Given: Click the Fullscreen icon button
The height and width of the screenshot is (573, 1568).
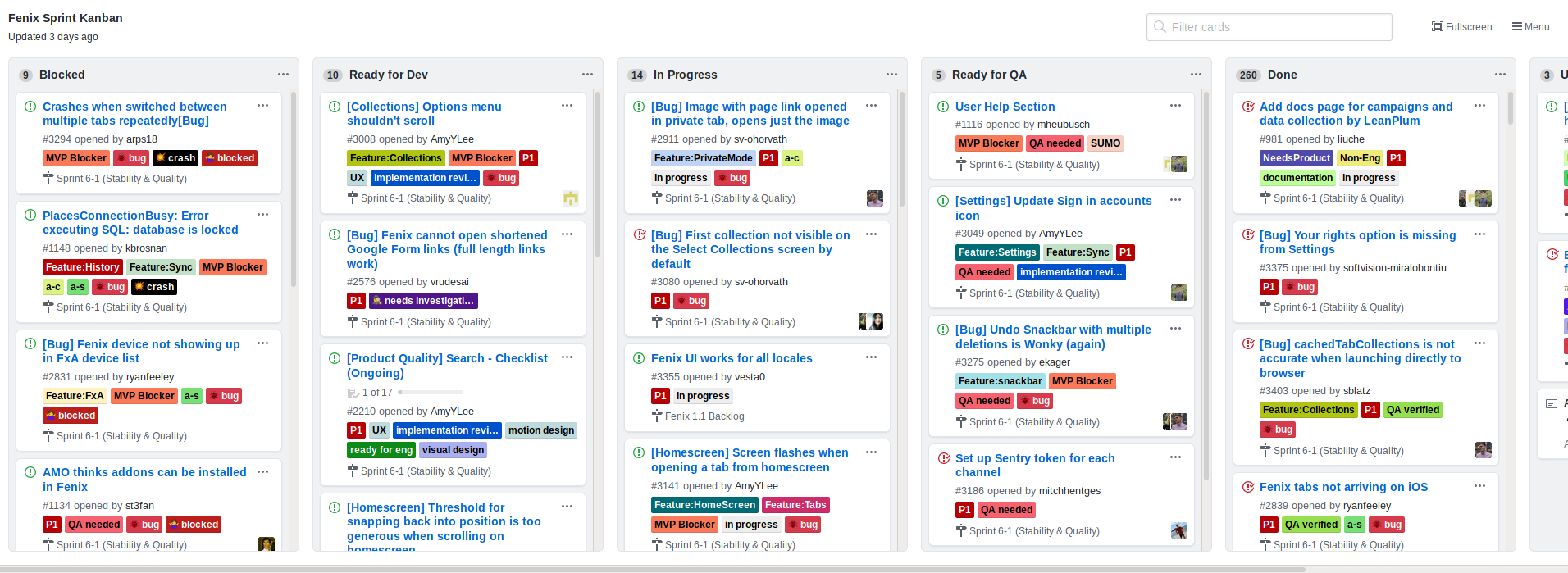Looking at the screenshot, I should pyautogui.click(x=1461, y=27).
